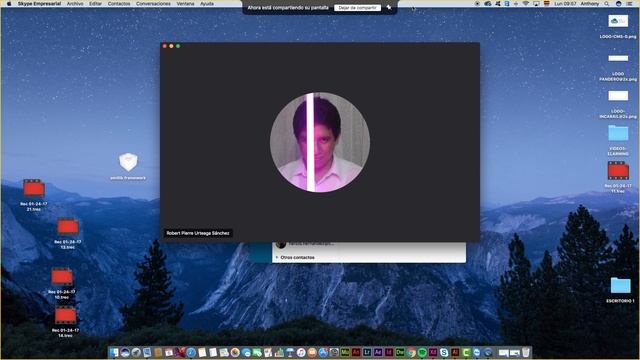Open Spotlight search magnifier in menu bar
Viewport: 640px width, 360px height.
click(x=607, y=4)
